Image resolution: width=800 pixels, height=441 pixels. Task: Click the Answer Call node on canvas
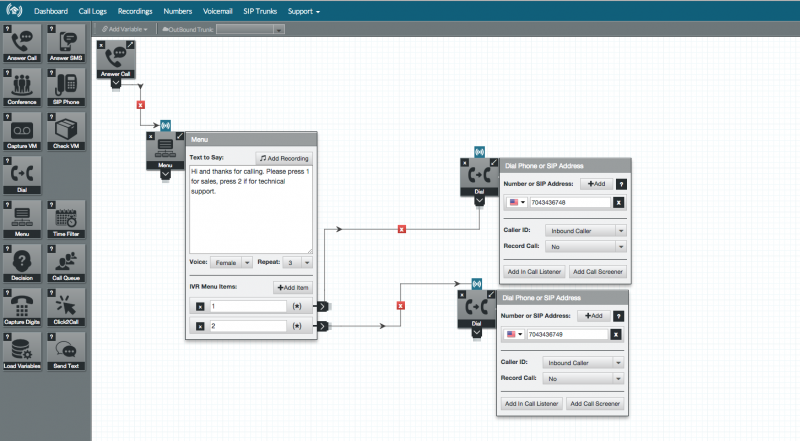point(116,60)
